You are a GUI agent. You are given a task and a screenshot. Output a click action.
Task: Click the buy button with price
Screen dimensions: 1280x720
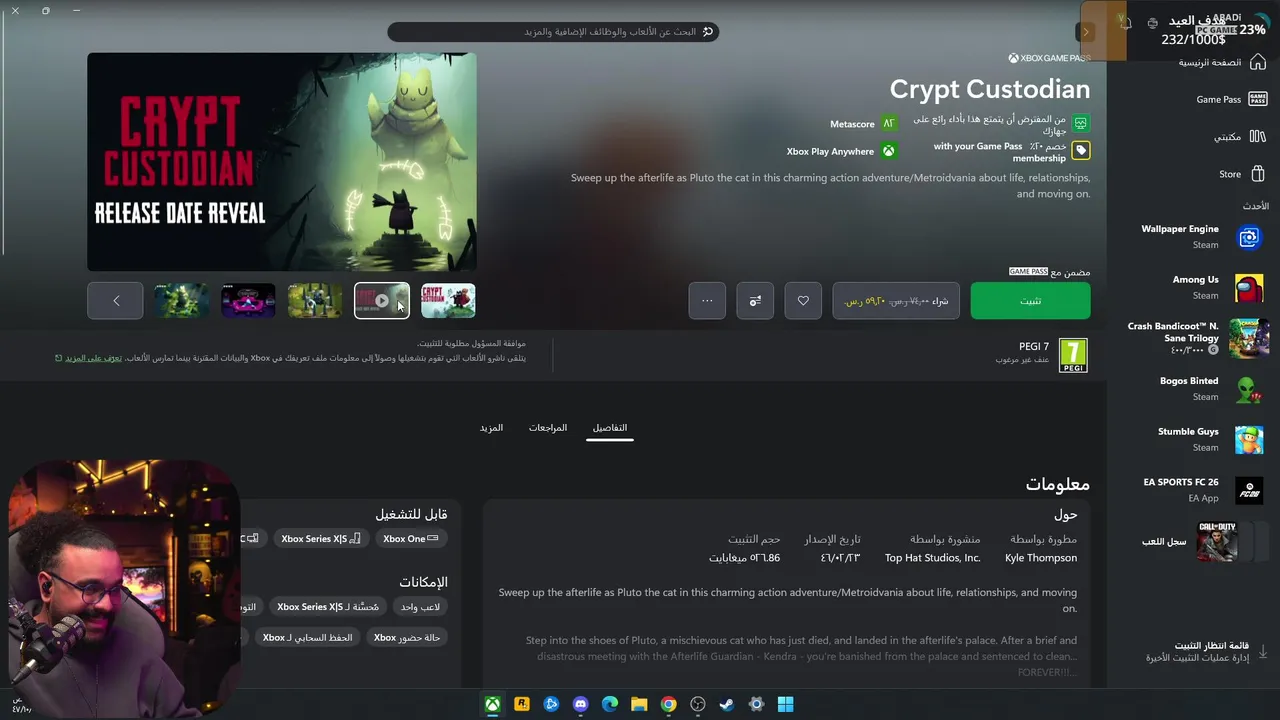[896, 301]
